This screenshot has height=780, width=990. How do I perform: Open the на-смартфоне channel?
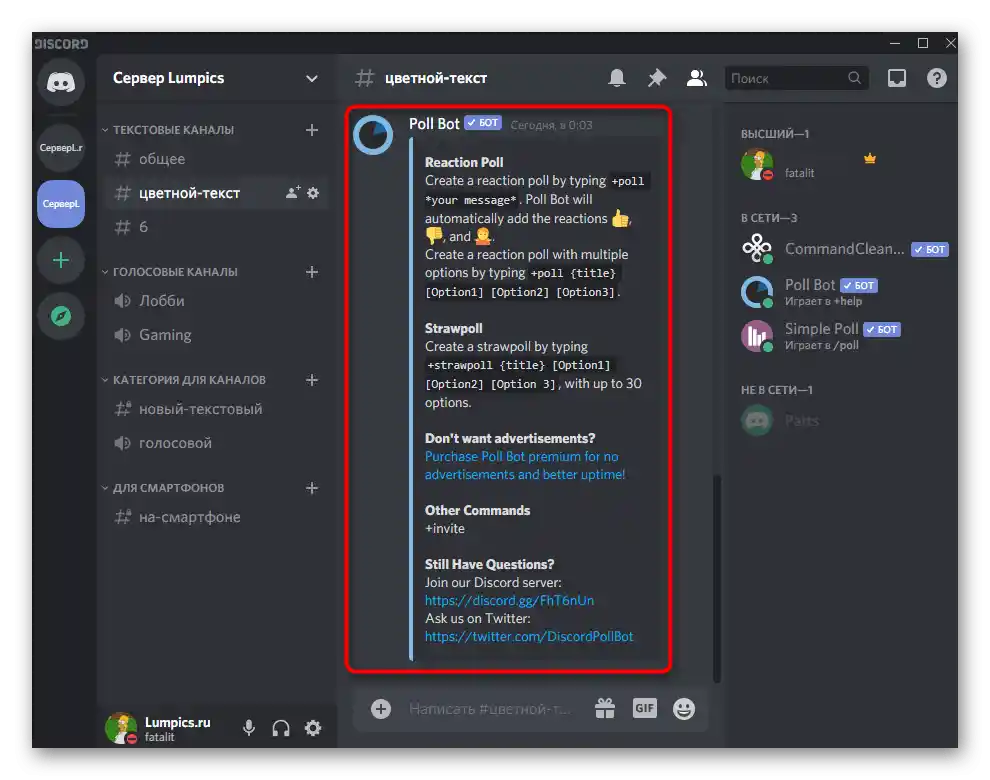coord(215,517)
